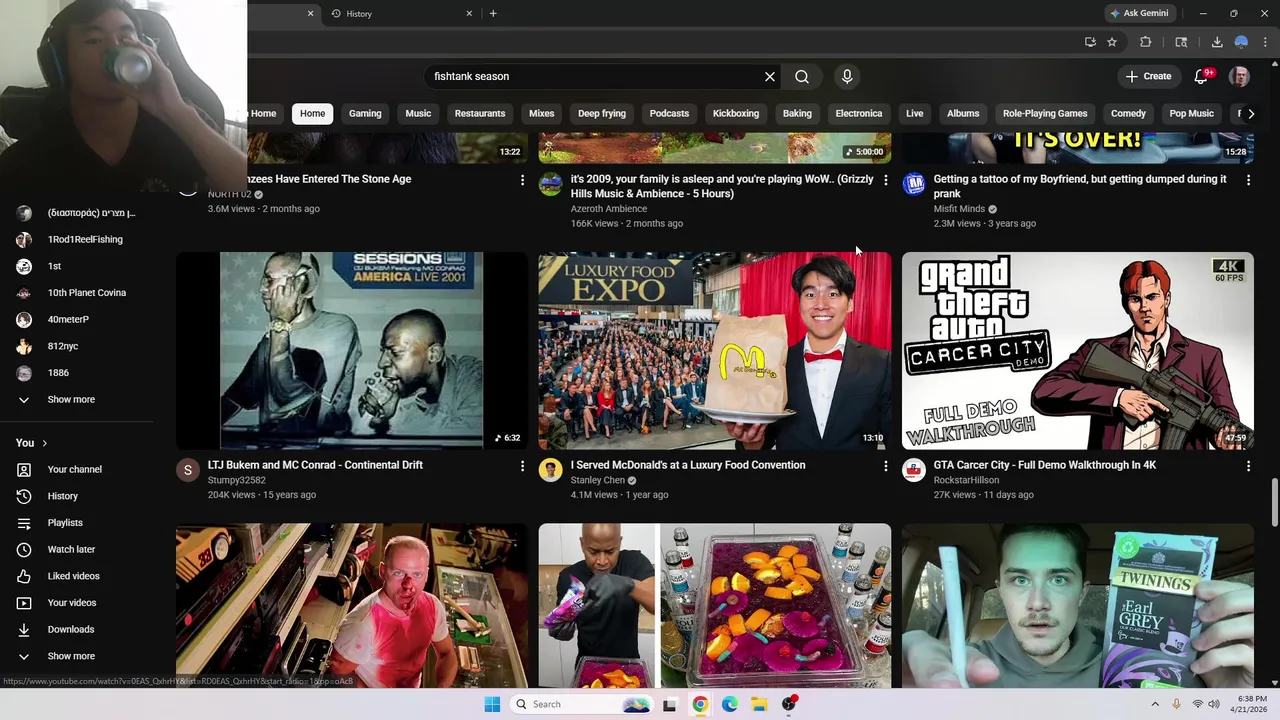
Task: Open the LTJ Bukem Sessions thumbnail
Action: coord(352,351)
